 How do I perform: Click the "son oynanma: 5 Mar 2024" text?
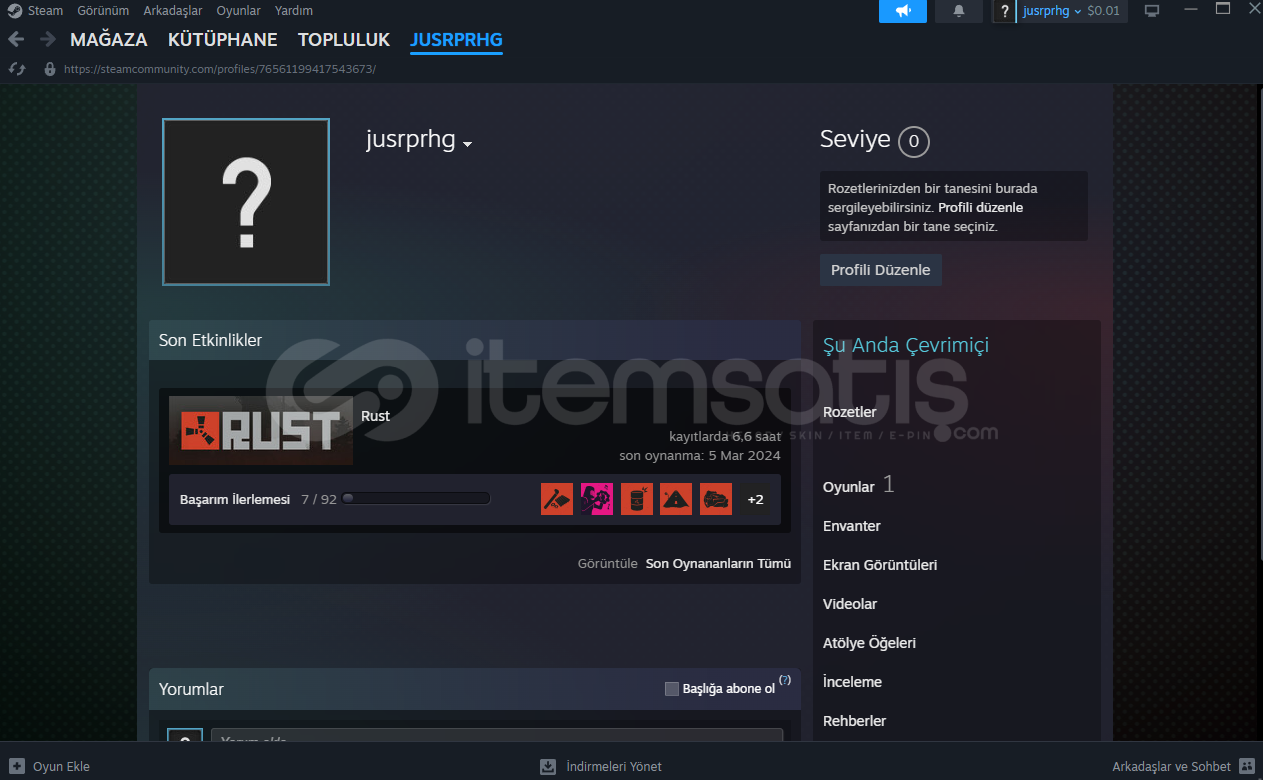700,456
